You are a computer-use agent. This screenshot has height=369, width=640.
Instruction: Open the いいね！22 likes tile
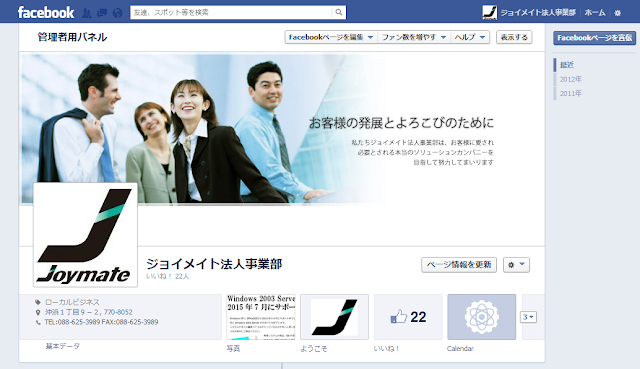coord(408,317)
